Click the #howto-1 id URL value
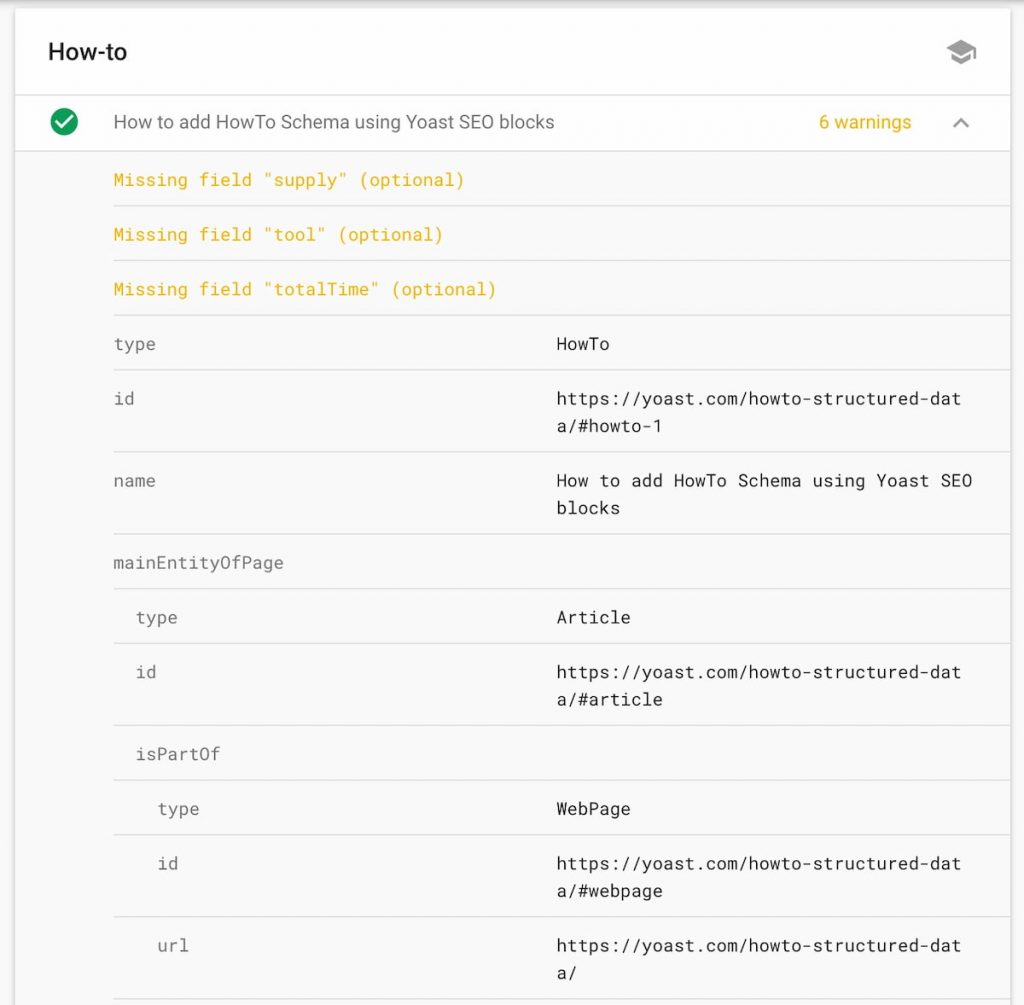The width and height of the screenshot is (1024, 1005). [757, 412]
